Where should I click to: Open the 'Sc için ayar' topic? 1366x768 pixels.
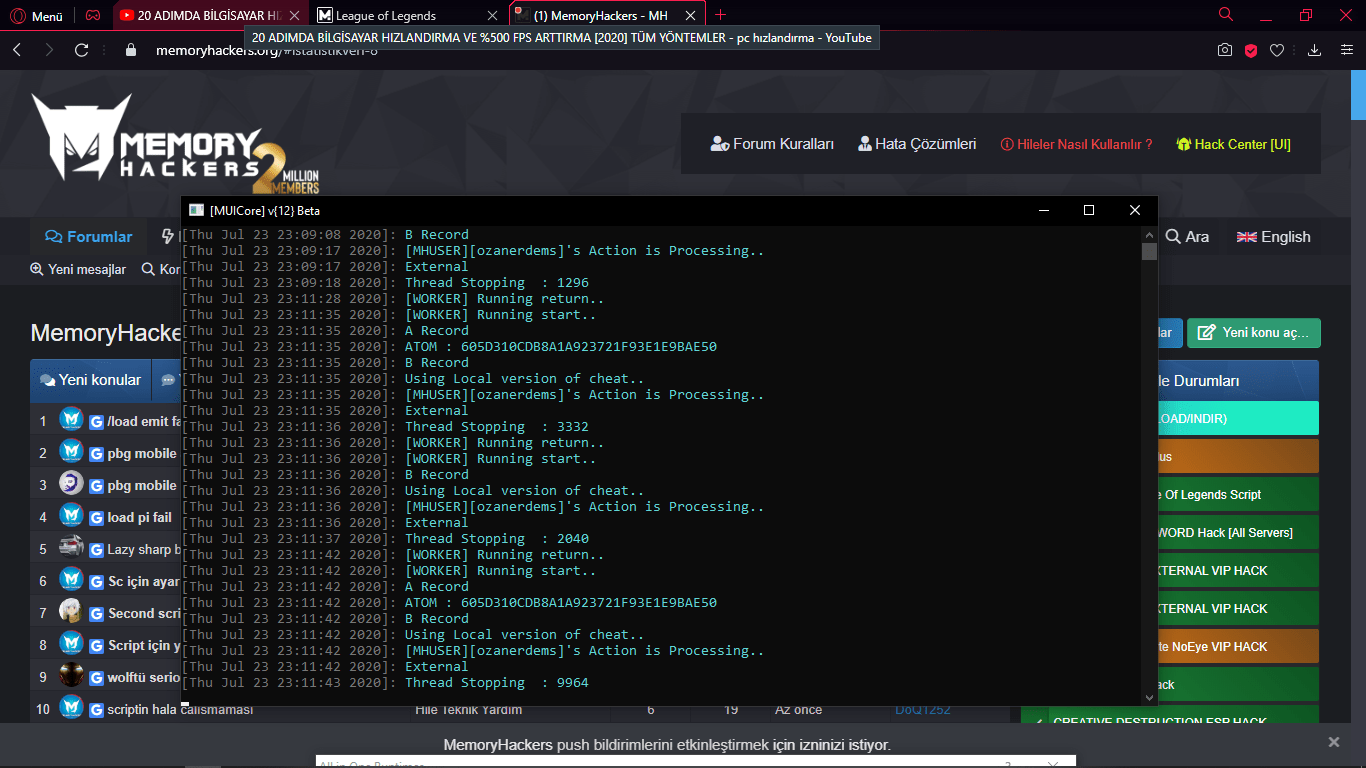[144, 581]
